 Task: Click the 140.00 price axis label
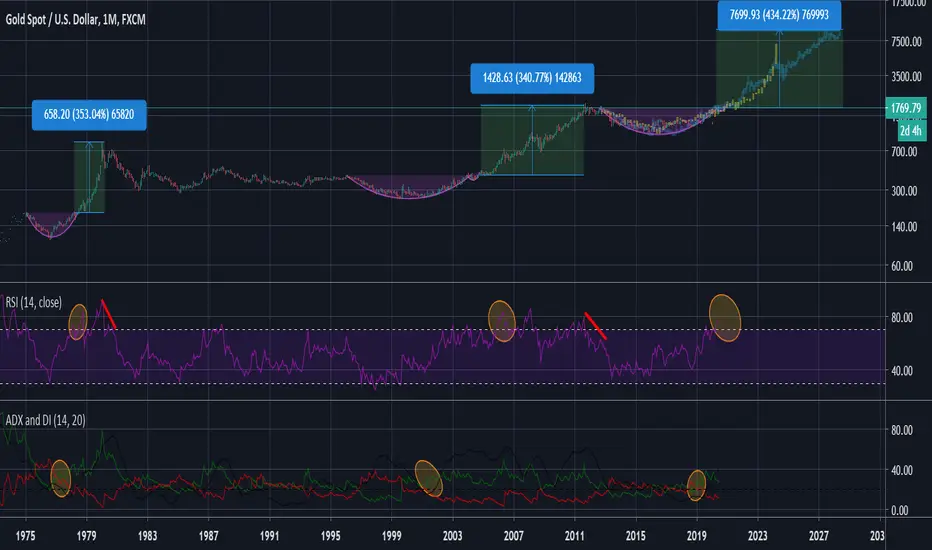click(905, 227)
